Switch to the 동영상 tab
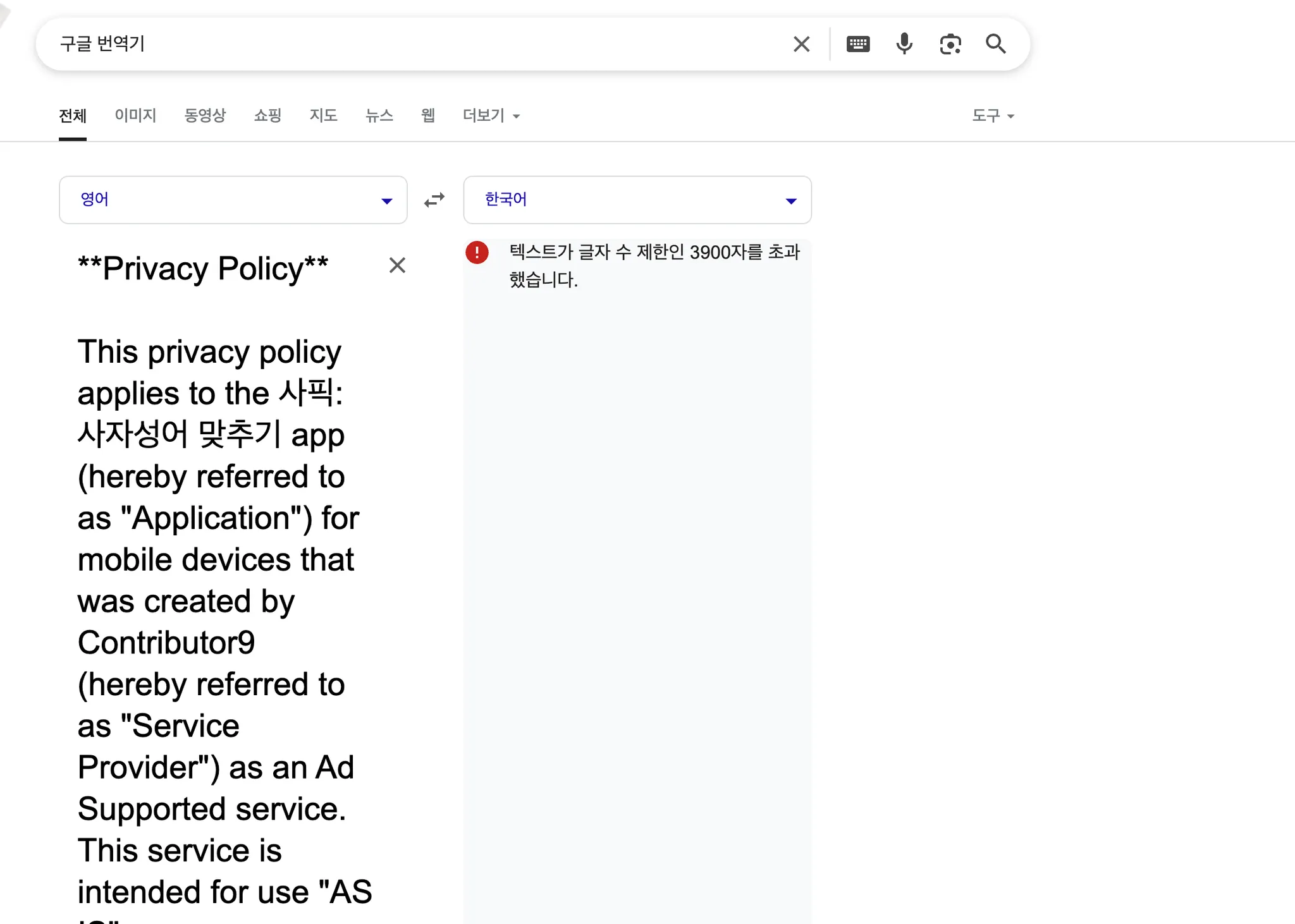Image resolution: width=1295 pixels, height=924 pixels. (x=205, y=116)
